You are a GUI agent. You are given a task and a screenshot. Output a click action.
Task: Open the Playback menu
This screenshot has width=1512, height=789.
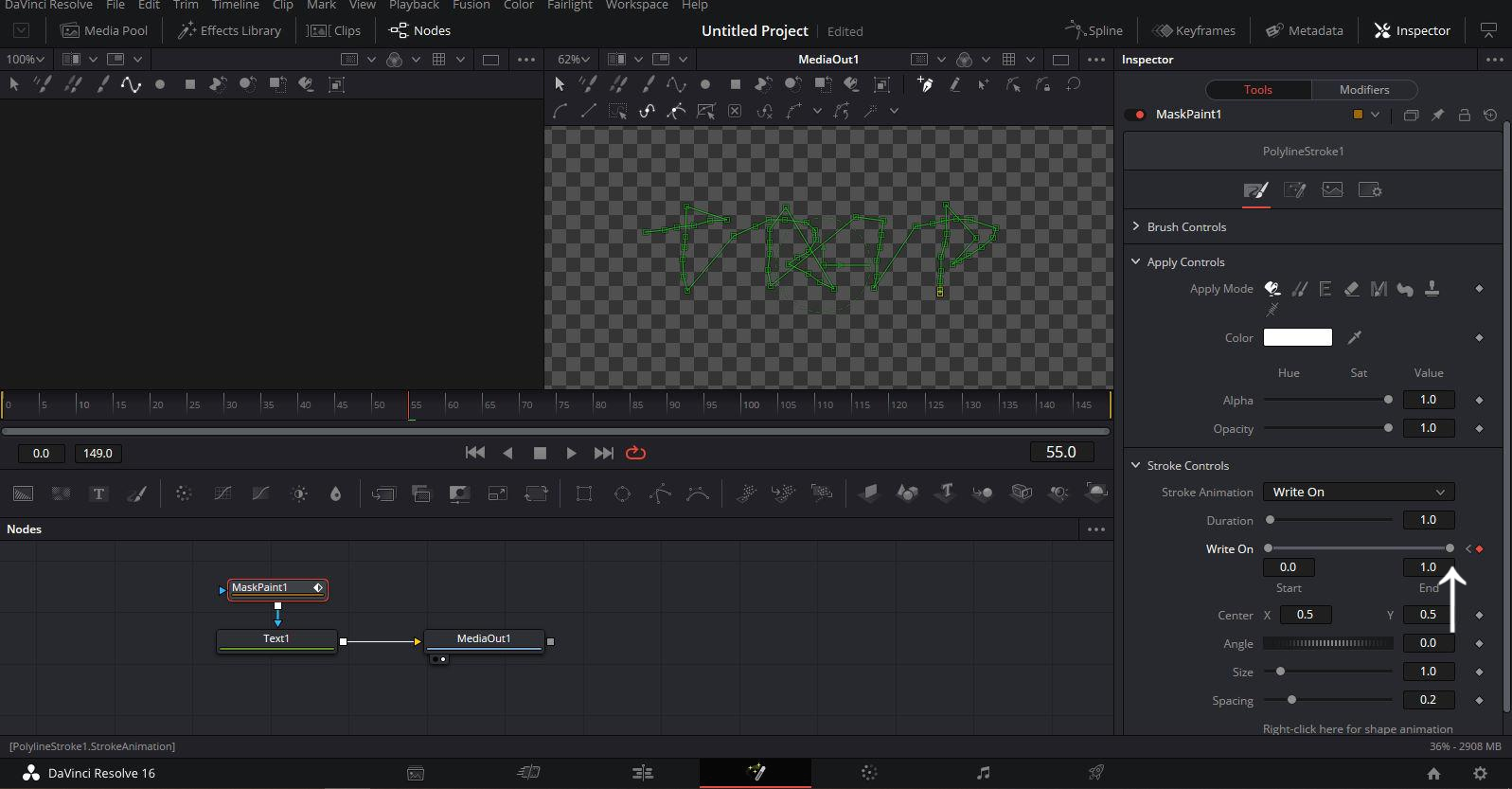[x=414, y=5]
